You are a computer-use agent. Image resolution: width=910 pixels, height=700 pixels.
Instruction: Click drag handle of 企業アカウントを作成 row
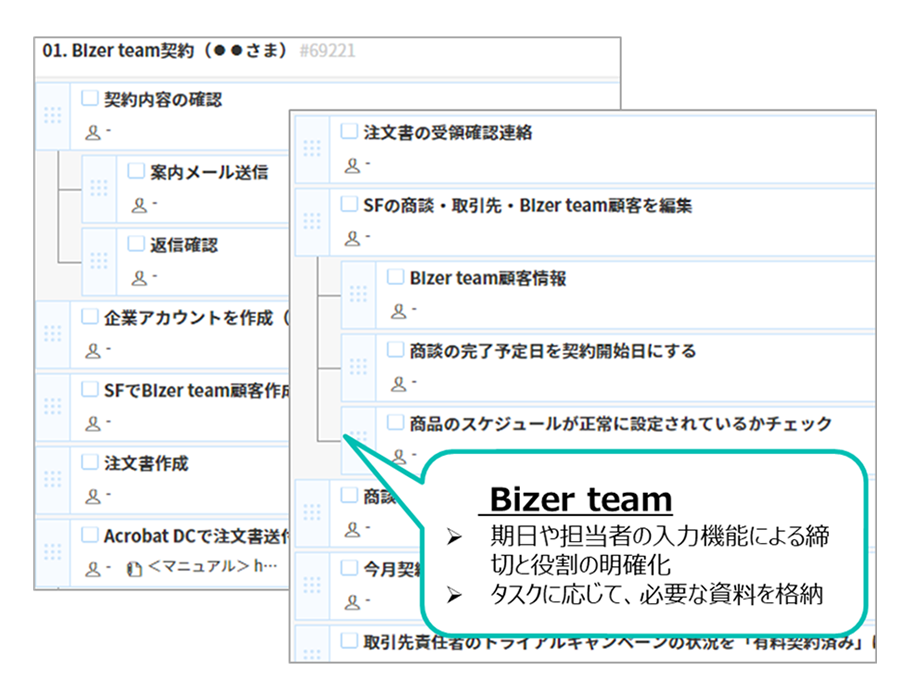click(52, 333)
